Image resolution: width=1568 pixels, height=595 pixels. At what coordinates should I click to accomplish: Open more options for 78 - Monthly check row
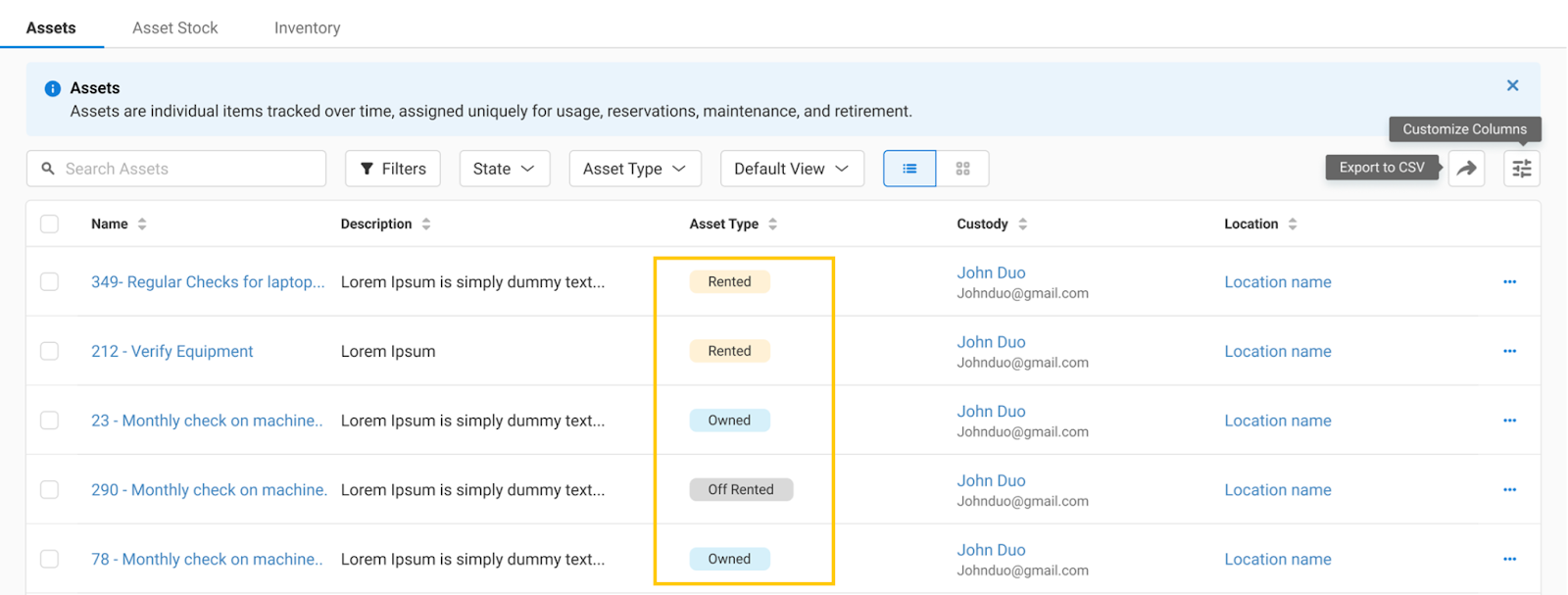pos(1509,559)
